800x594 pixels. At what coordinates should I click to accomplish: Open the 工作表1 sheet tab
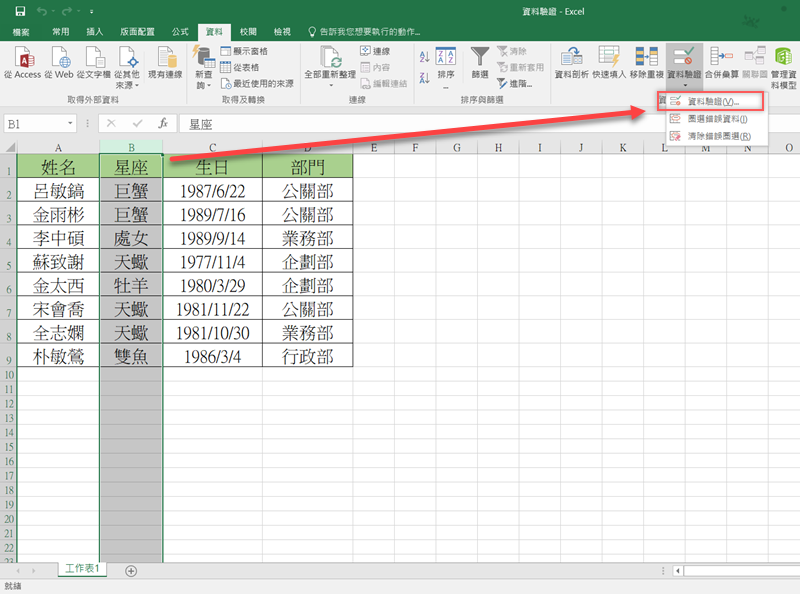83,569
